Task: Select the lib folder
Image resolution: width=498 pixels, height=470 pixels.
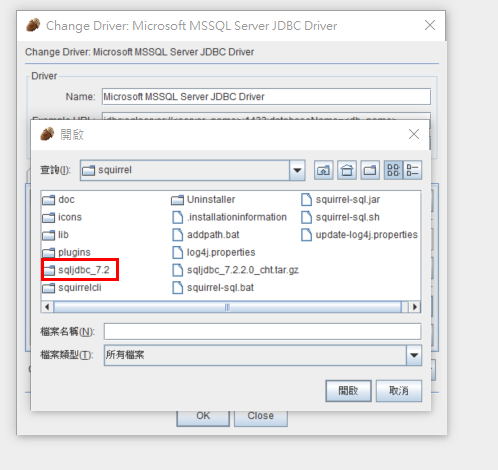Action: tap(56, 235)
